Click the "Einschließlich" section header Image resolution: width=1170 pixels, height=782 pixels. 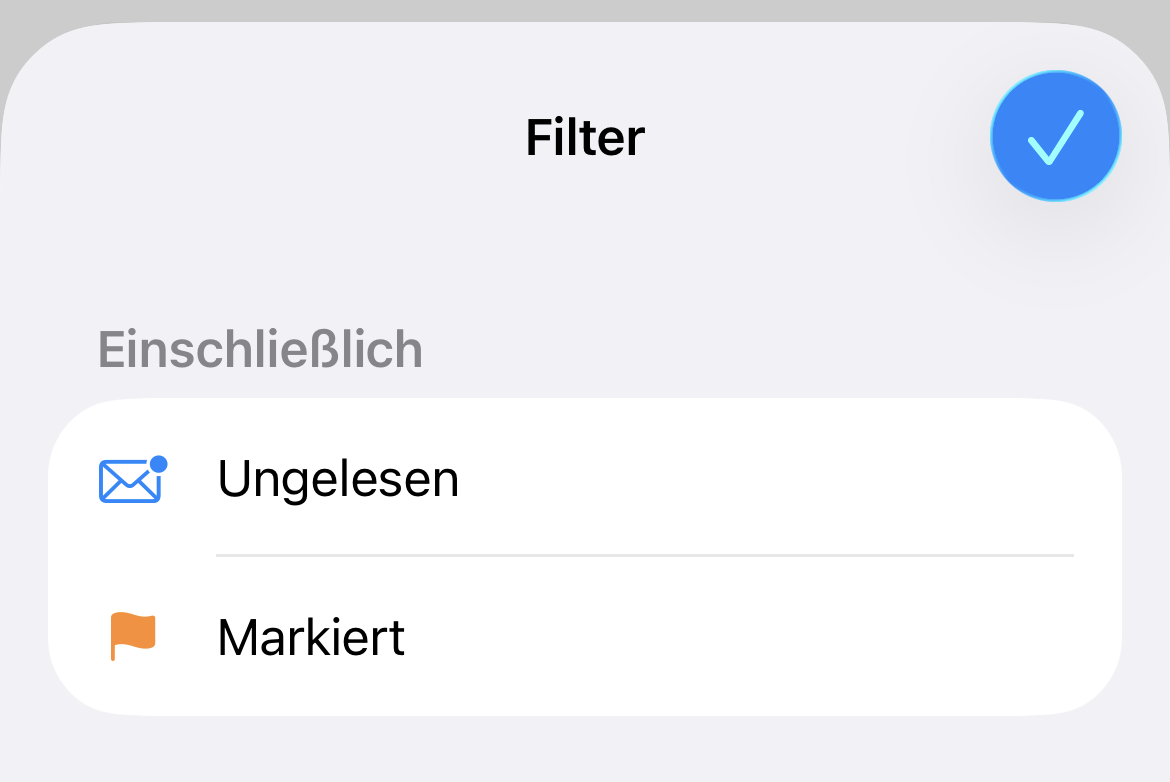coord(260,350)
